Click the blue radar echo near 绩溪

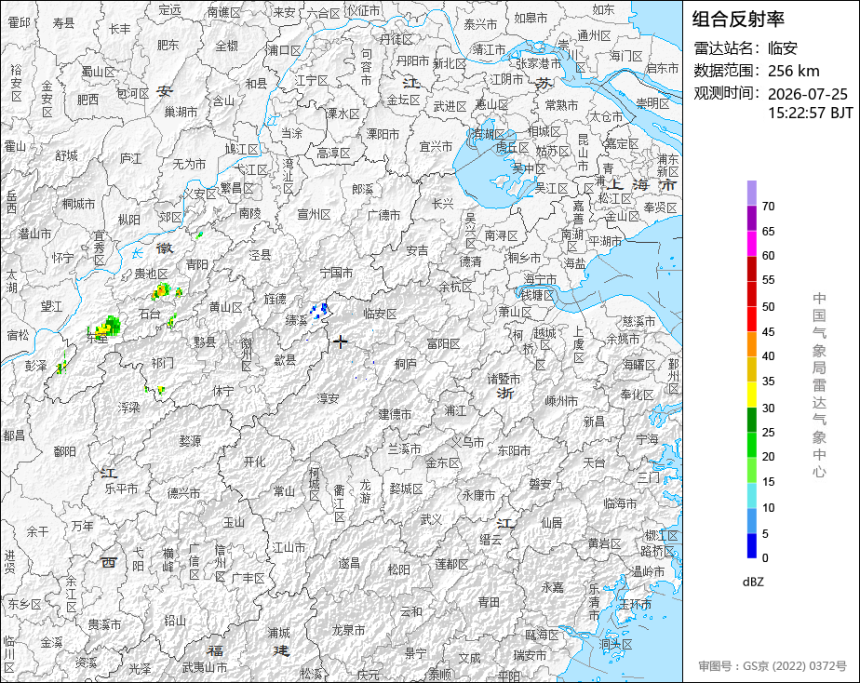[320, 311]
